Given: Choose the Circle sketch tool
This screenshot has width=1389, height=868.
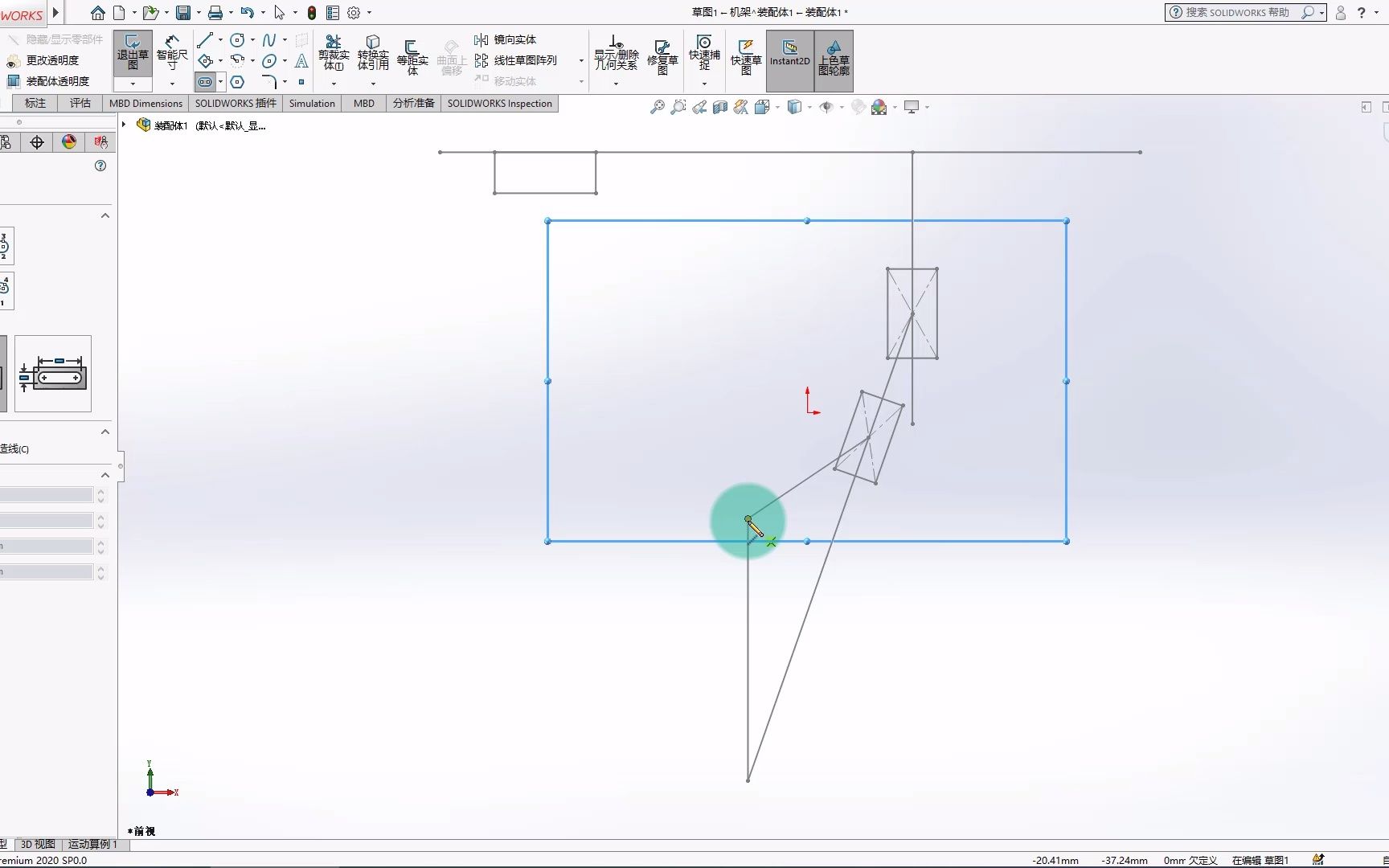Looking at the screenshot, I should (x=237, y=39).
